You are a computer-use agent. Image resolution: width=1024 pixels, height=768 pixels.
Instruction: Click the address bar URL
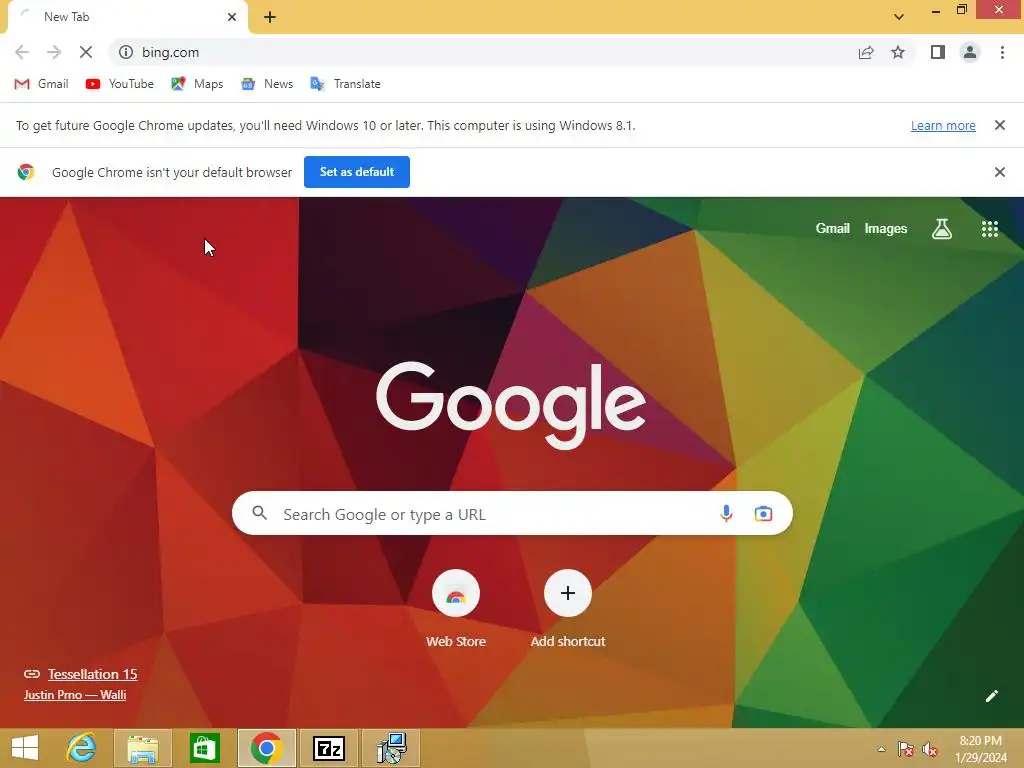click(x=170, y=52)
